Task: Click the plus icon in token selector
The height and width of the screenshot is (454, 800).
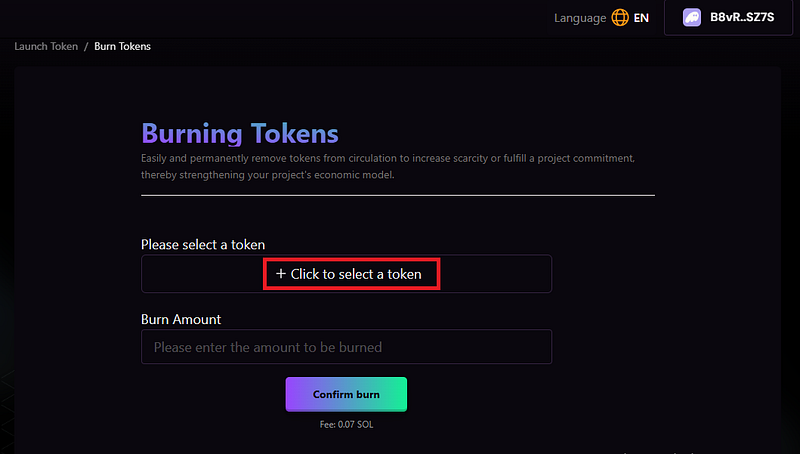Action: coord(281,274)
